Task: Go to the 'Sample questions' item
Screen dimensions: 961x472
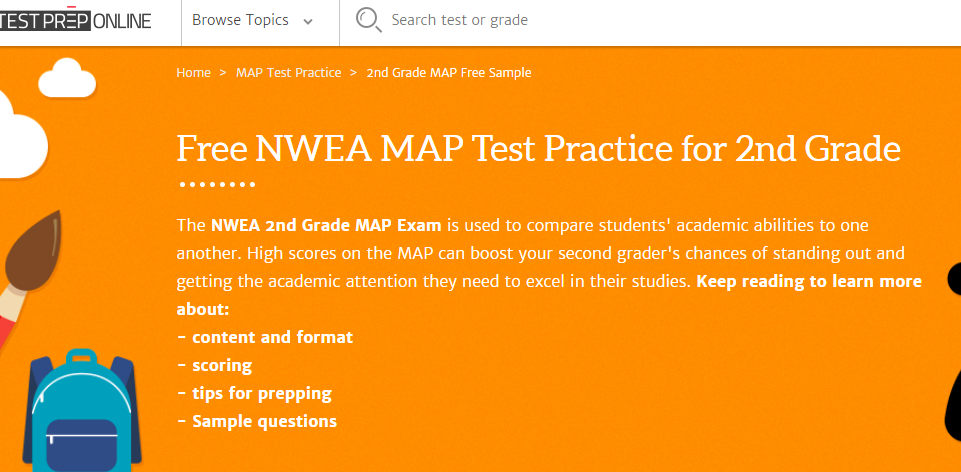Action: [x=264, y=421]
